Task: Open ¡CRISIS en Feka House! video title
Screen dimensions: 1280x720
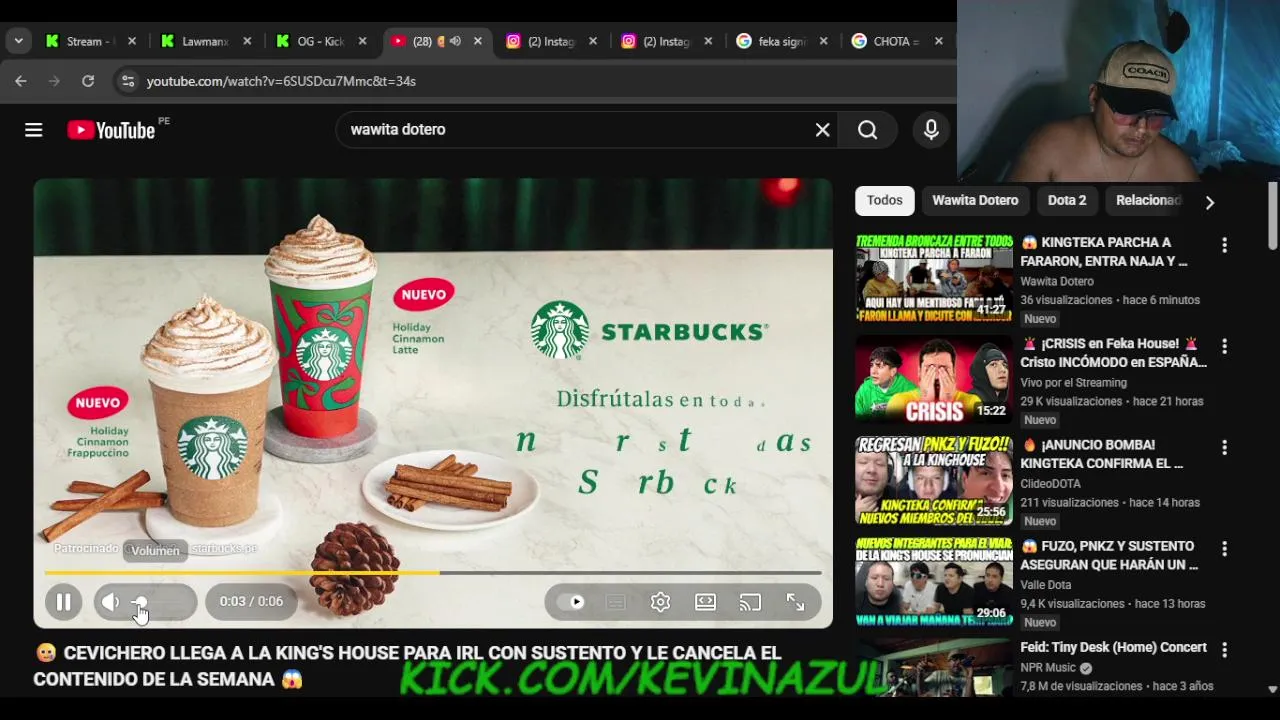Action: (1113, 353)
